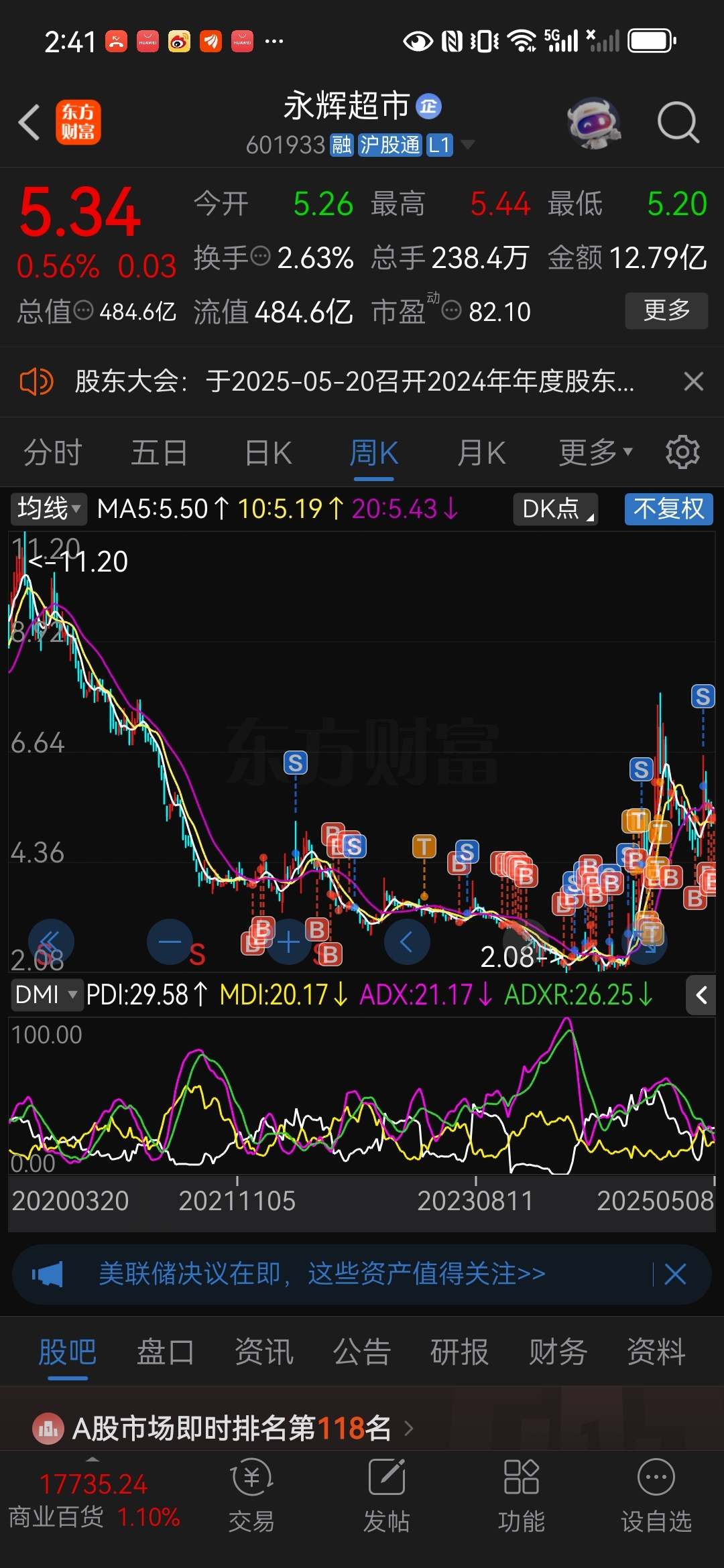Tap the L1 quote level tag

click(439, 145)
